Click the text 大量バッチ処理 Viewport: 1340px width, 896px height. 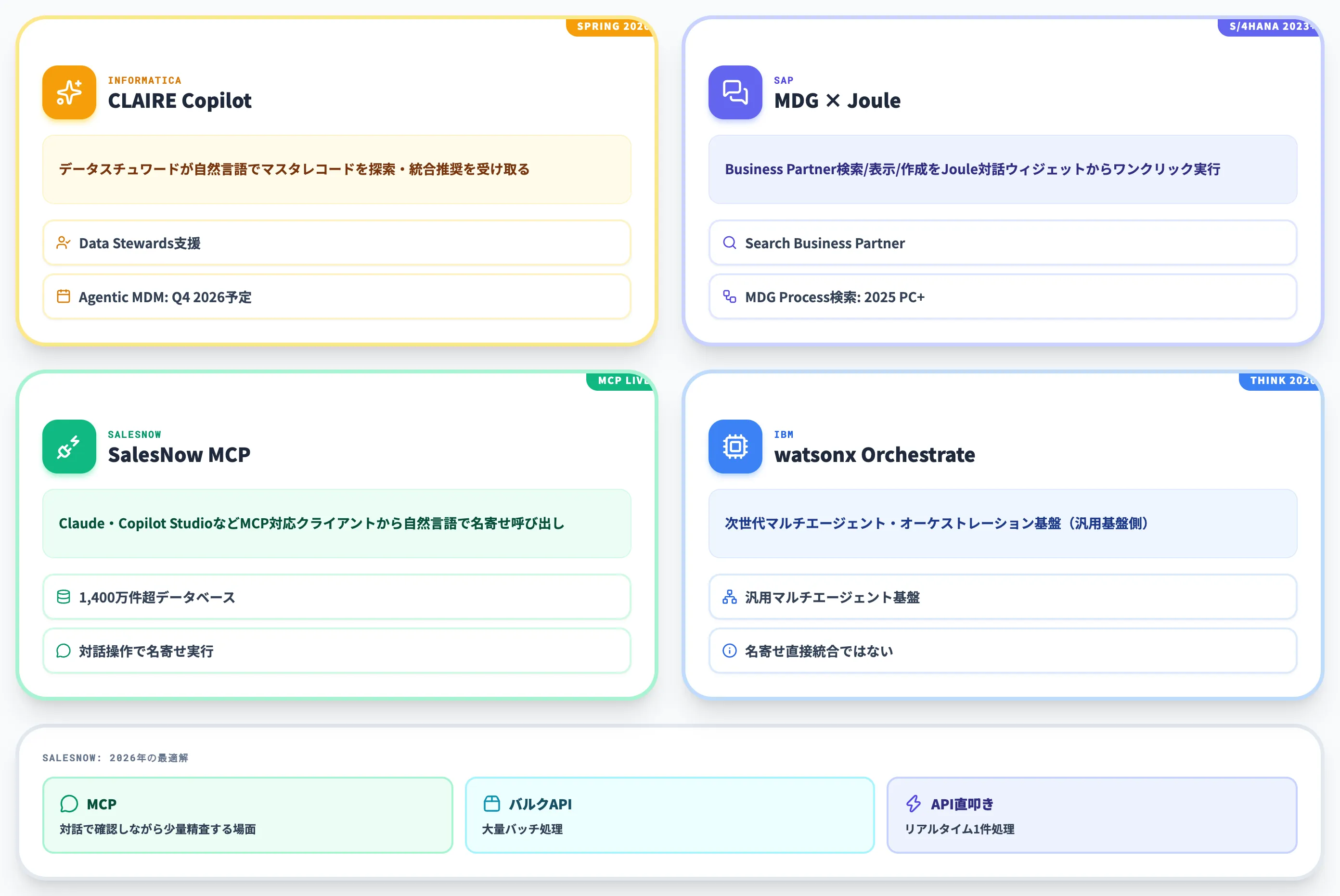522,829
